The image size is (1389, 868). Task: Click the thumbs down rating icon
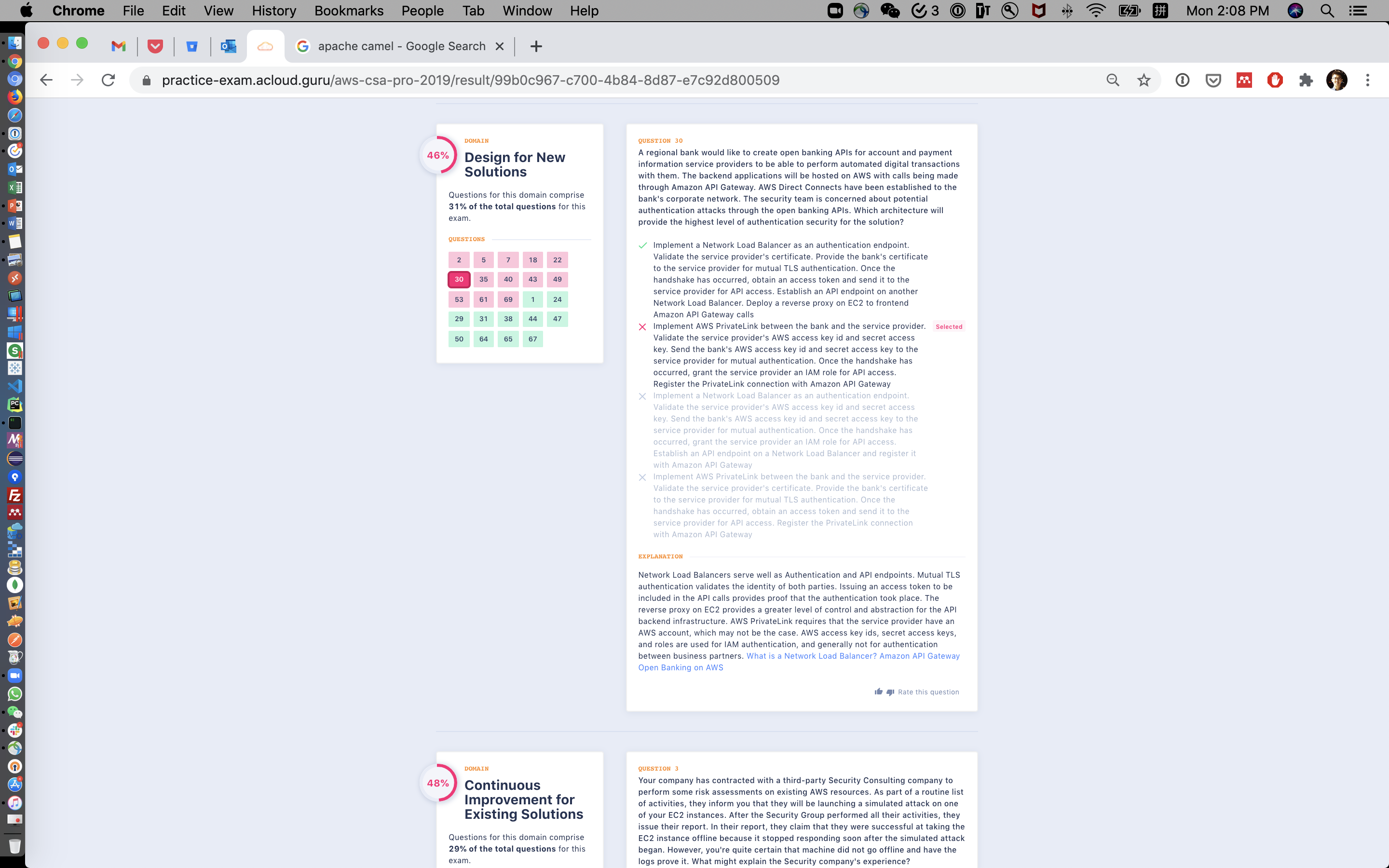click(x=890, y=692)
